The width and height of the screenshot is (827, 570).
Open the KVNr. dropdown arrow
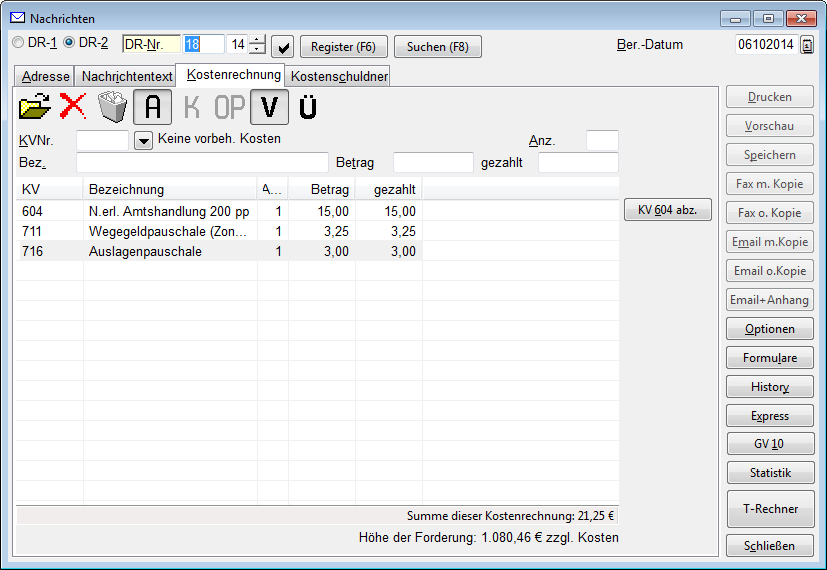click(143, 140)
